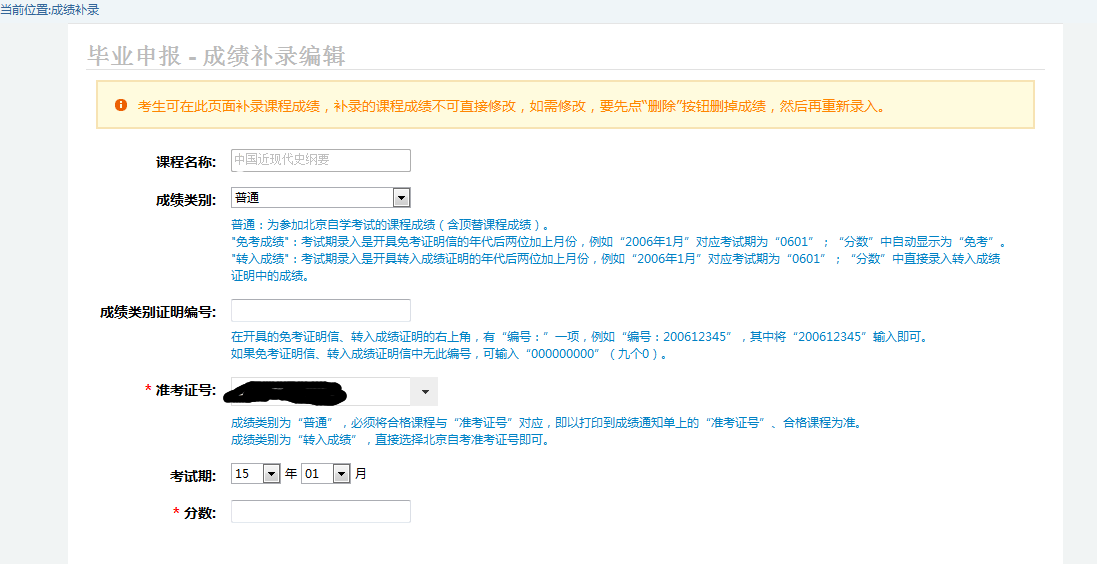The height and width of the screenshot is (564, 1097).
Task: Click the required 准考证号 field label
Action: [x=185, y=390]
